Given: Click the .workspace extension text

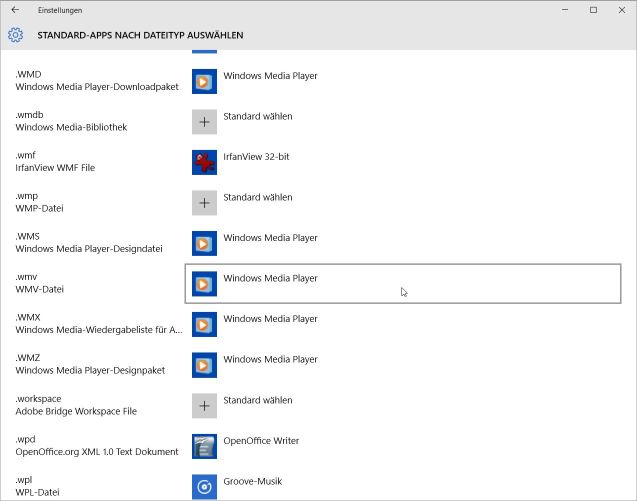Looking at the screenshot, I should coord(38,399).
